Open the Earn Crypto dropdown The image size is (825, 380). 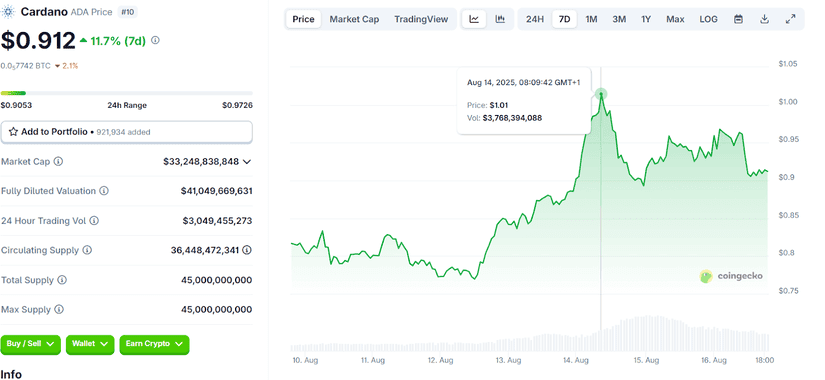point(154,344)
